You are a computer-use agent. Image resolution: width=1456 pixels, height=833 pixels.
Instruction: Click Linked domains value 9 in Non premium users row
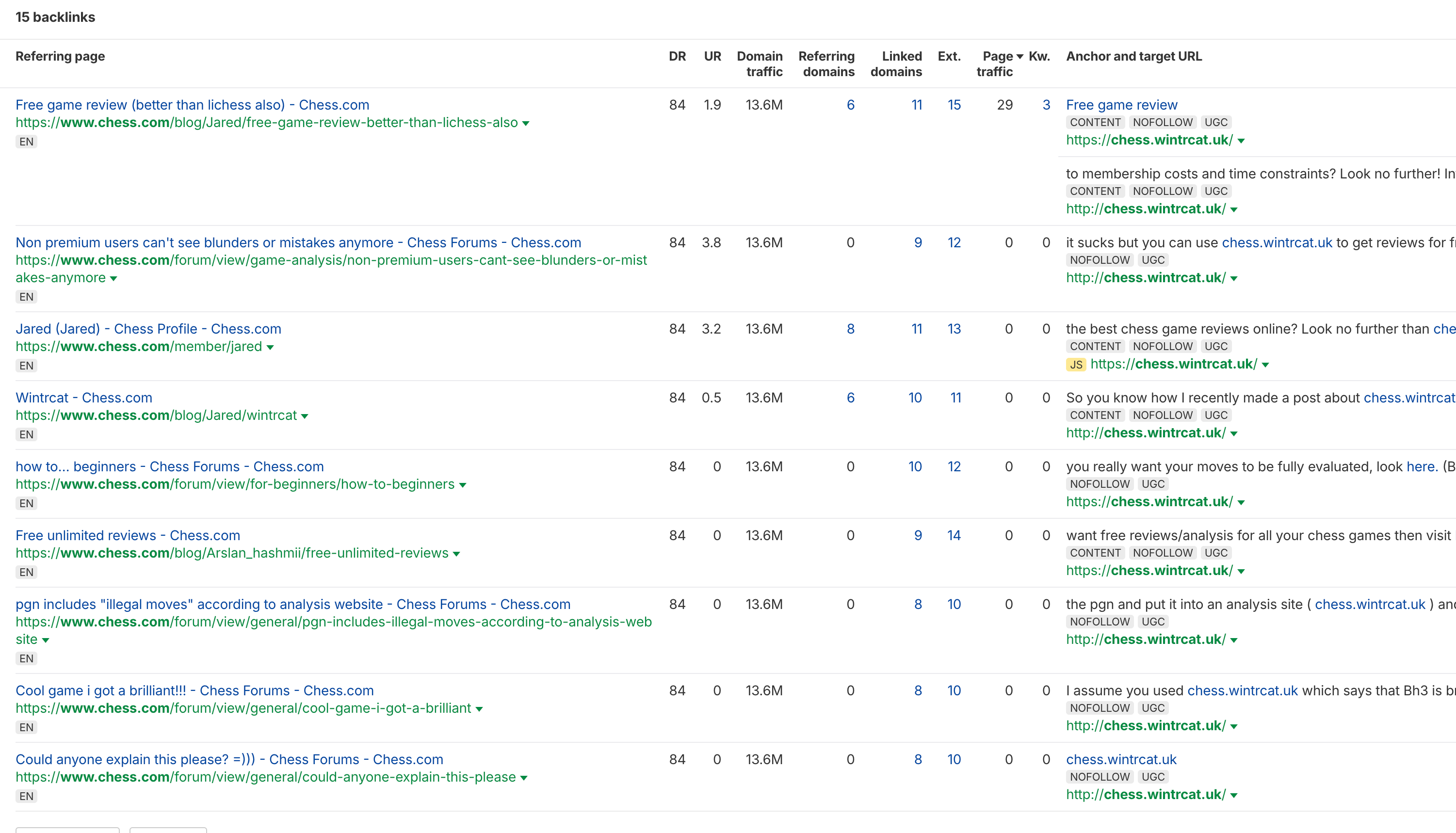pos(918,242)
